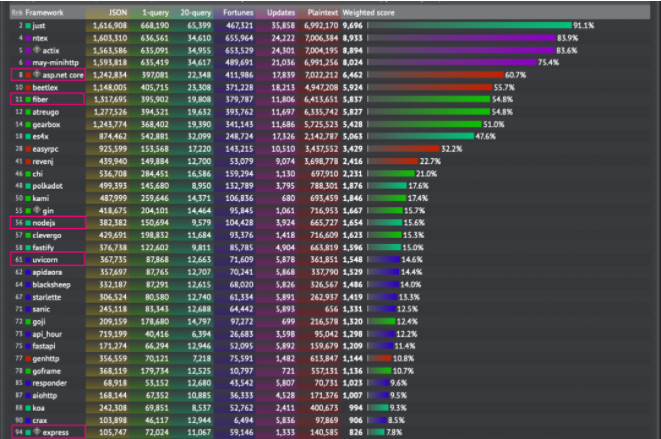661x439 pixels.
Task: Open the goframe framework link
Action: (47, 371)
